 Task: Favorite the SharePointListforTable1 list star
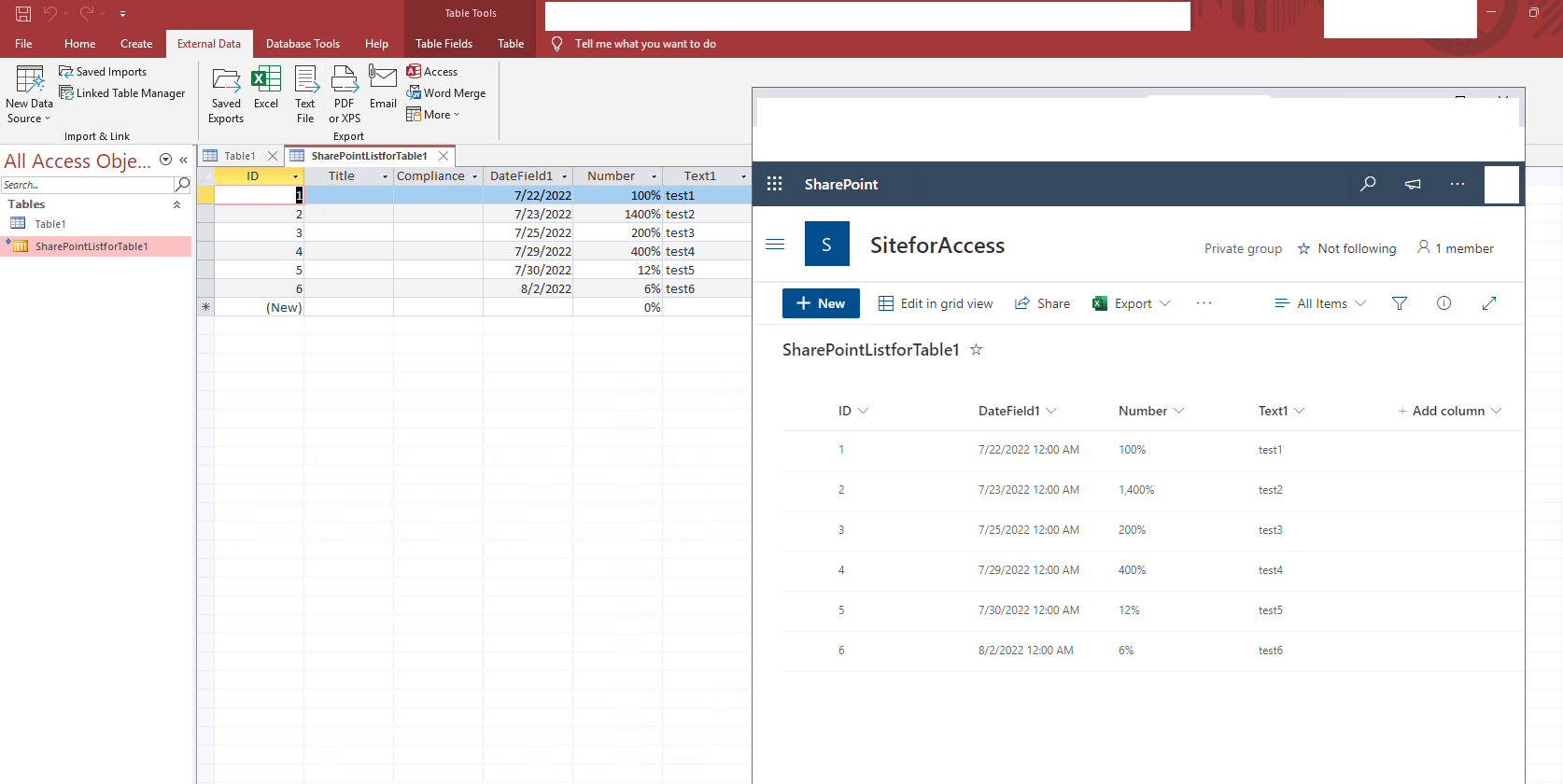[x=976, y=350]
